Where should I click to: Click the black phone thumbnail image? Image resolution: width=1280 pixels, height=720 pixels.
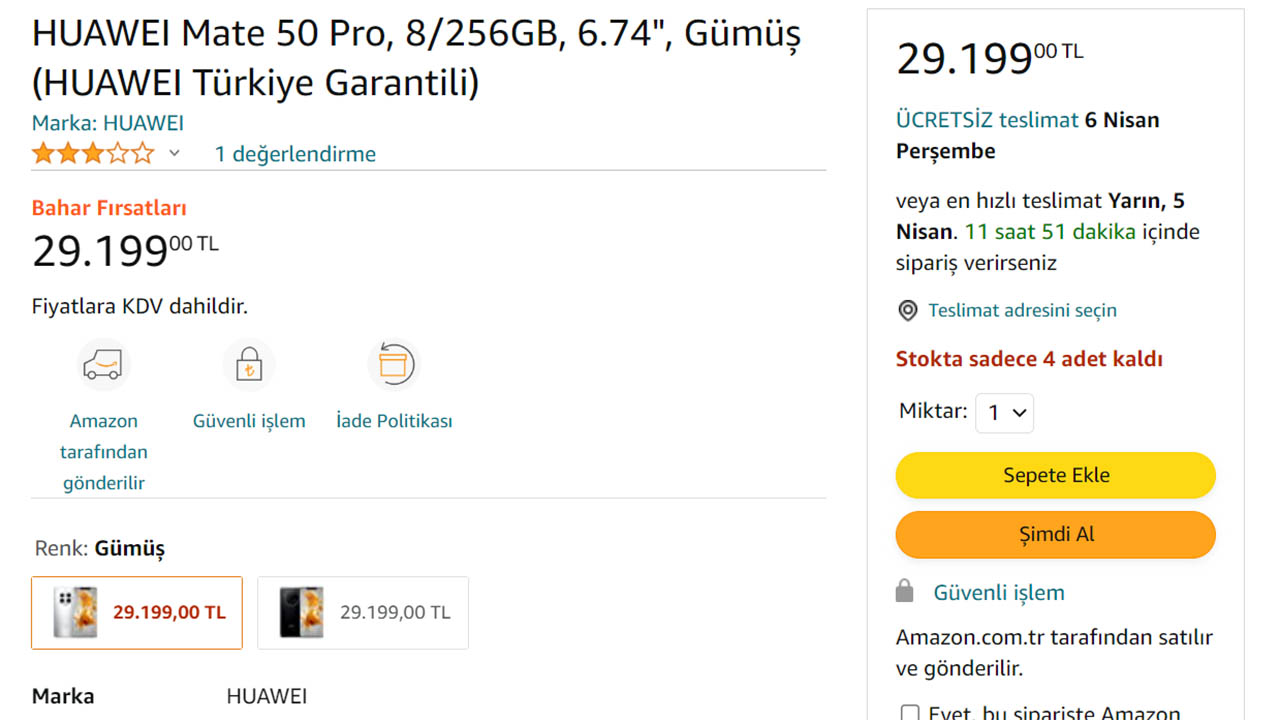(x=301, y=612)
